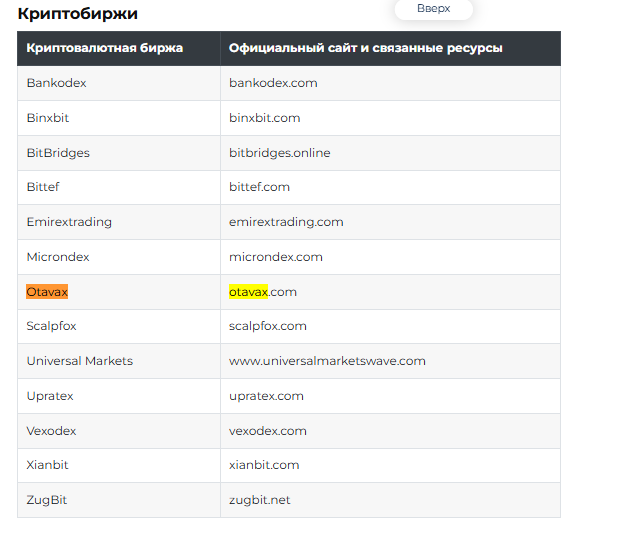Click bankodex.com site text
Screen dimensions: 627x533
(x=273, y=83)
